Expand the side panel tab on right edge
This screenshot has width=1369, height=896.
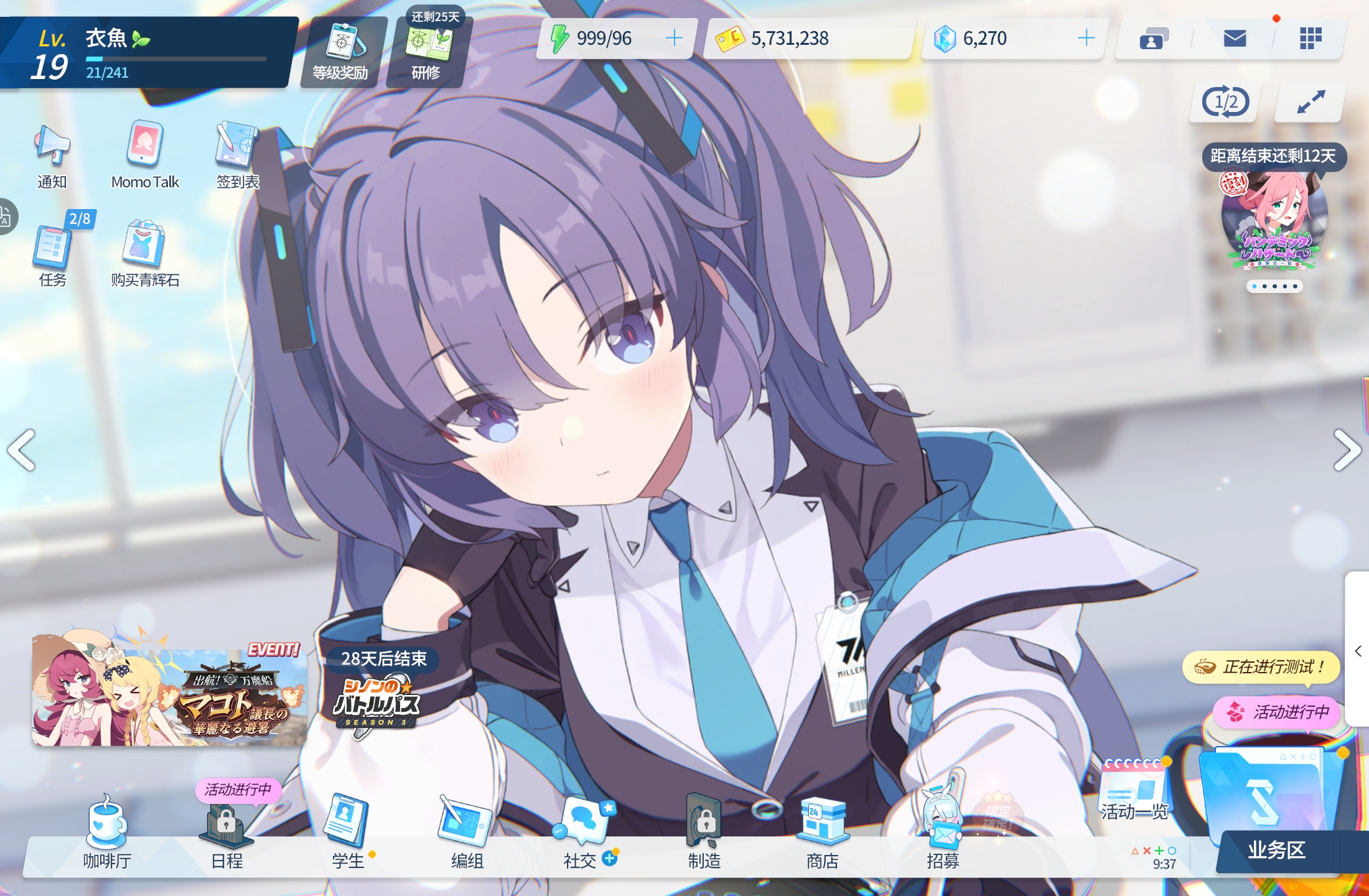1357,651
